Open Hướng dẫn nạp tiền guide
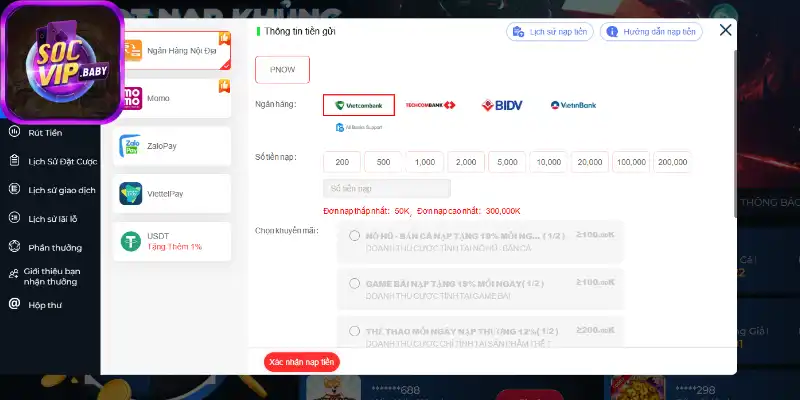This screenshot has width=800, height=400. coord(651,32)
